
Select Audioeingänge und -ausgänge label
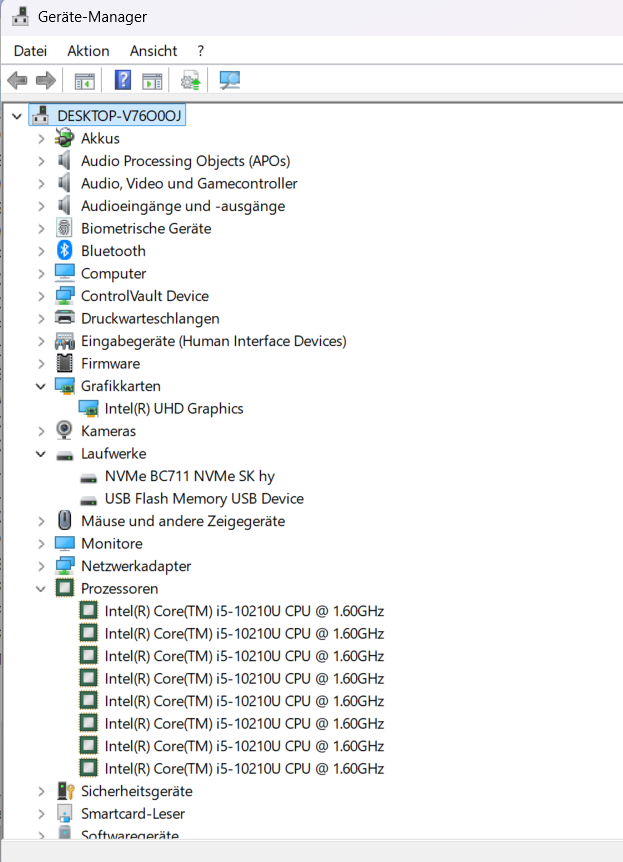point(183,206)
